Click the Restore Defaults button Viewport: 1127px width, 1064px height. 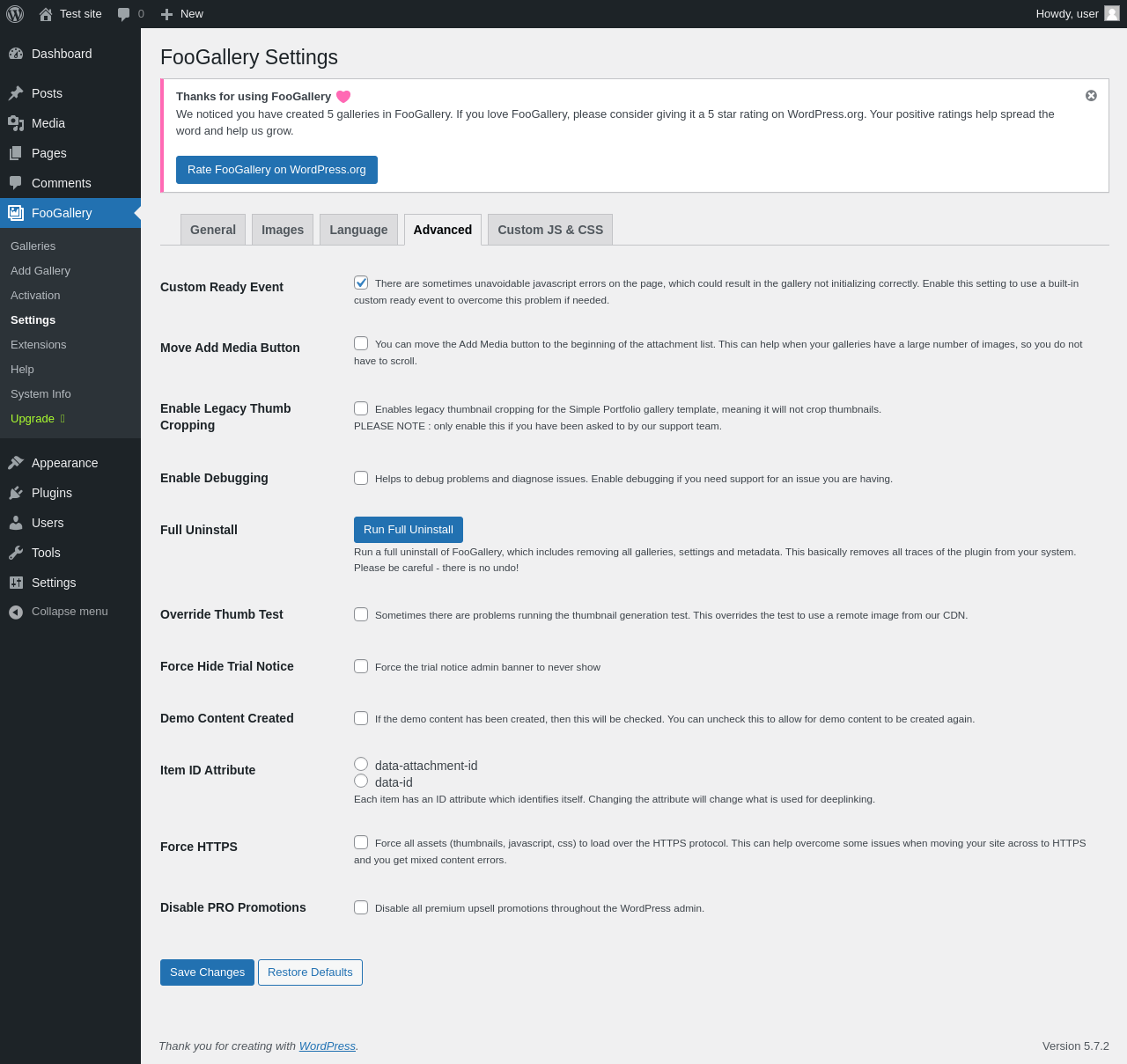point(310,972)
